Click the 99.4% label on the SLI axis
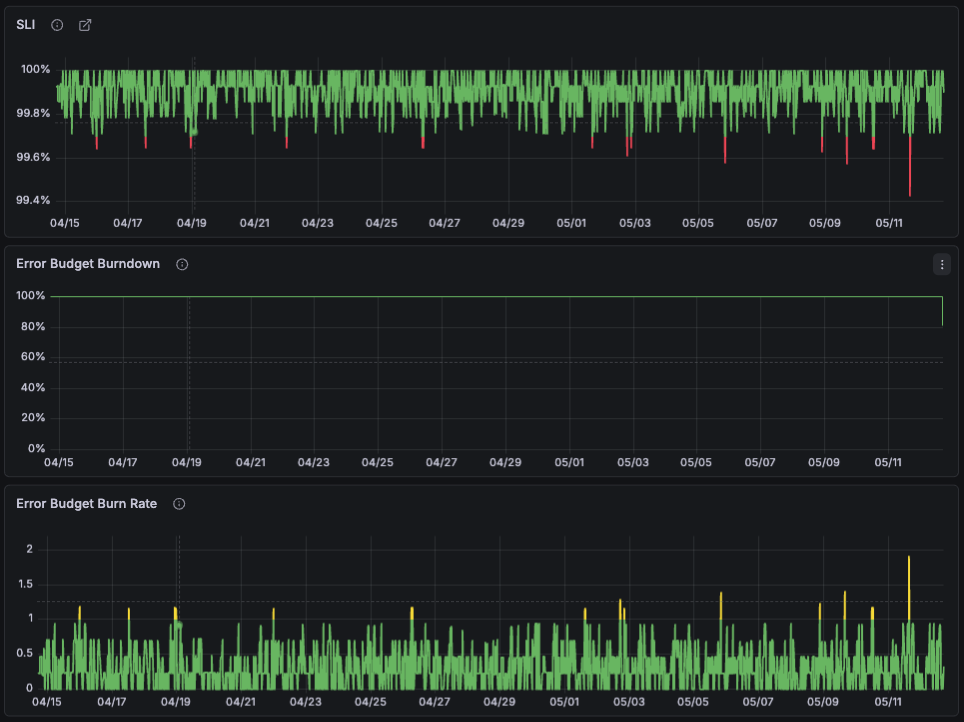 click(x=33, y=200)
